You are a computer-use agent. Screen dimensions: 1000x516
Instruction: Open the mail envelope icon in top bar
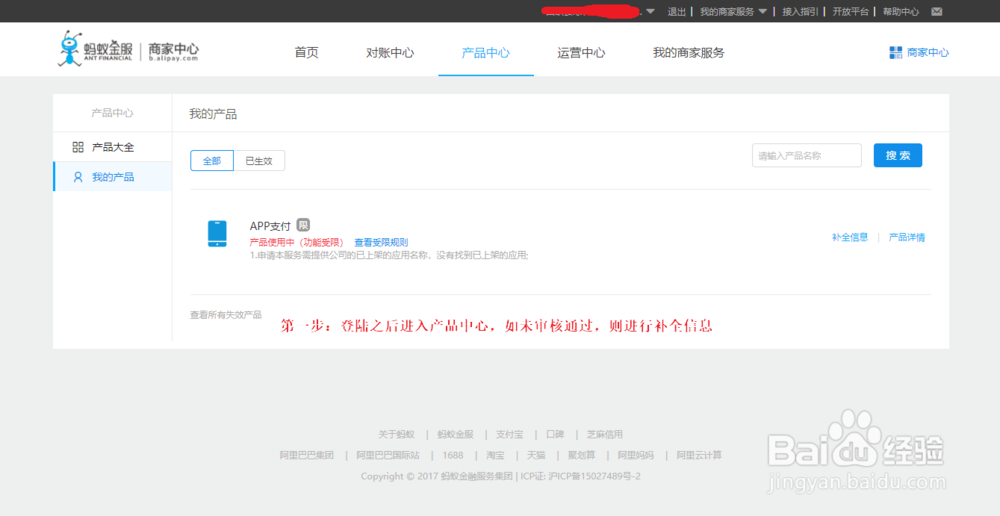[x=936, y=11]
